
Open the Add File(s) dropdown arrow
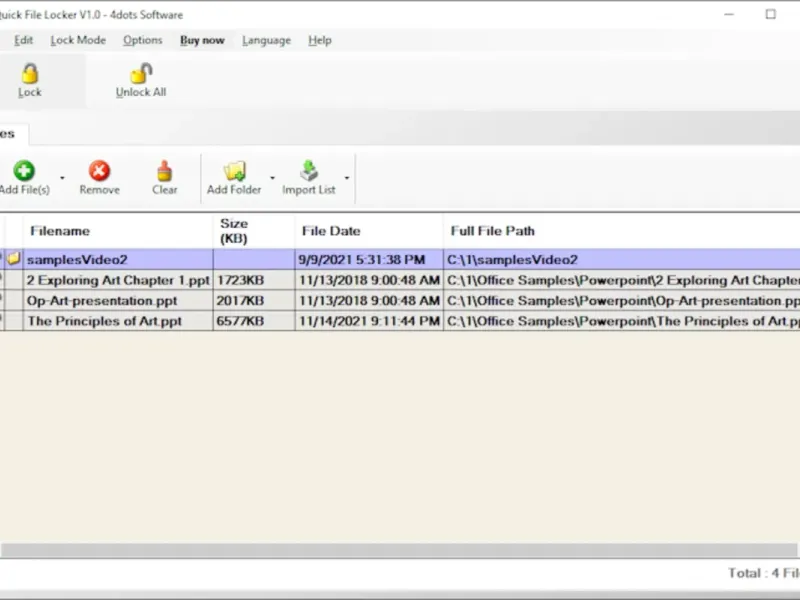pos(62,178)
